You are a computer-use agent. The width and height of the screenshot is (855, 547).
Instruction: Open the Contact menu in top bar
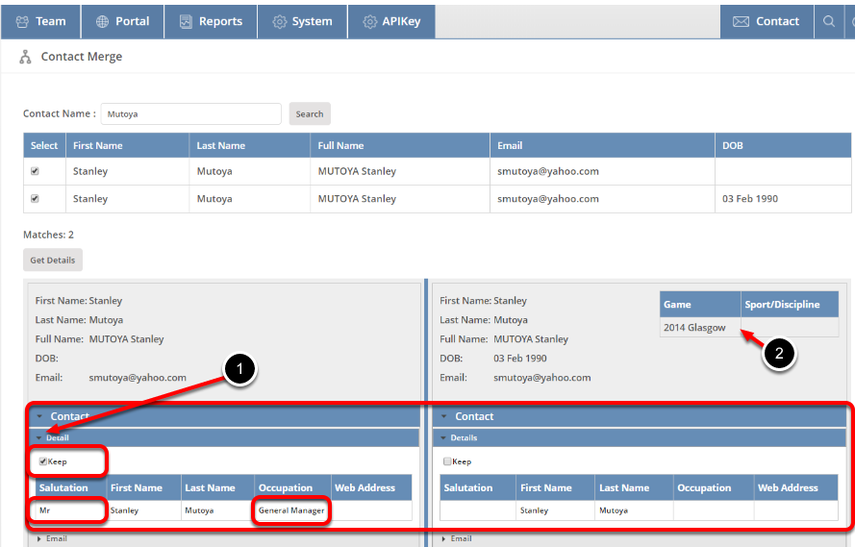767,22
